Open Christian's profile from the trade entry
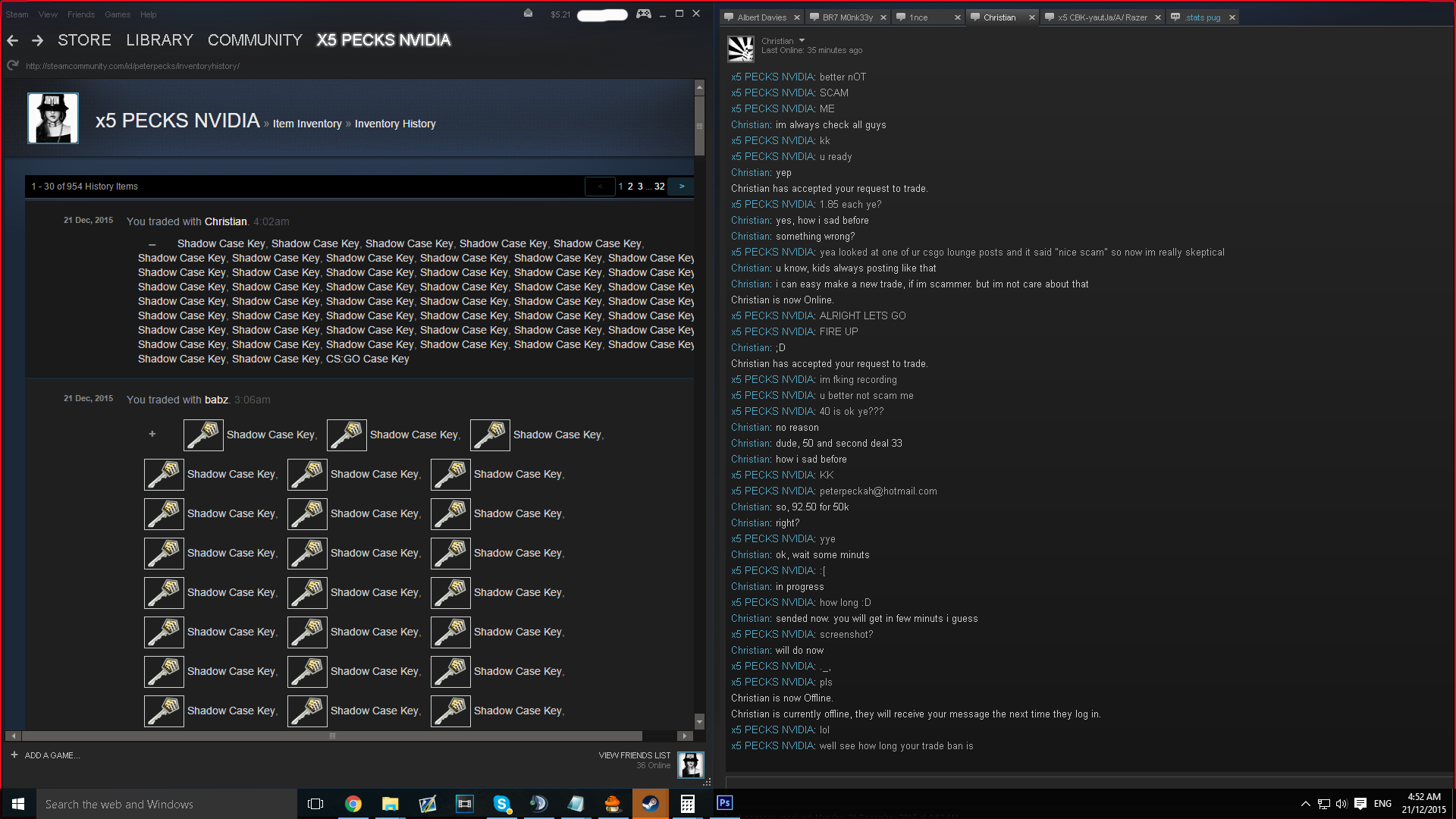The height and width of the screenshot is (819, 1456). pyautogui.click(x=225, y=221)
